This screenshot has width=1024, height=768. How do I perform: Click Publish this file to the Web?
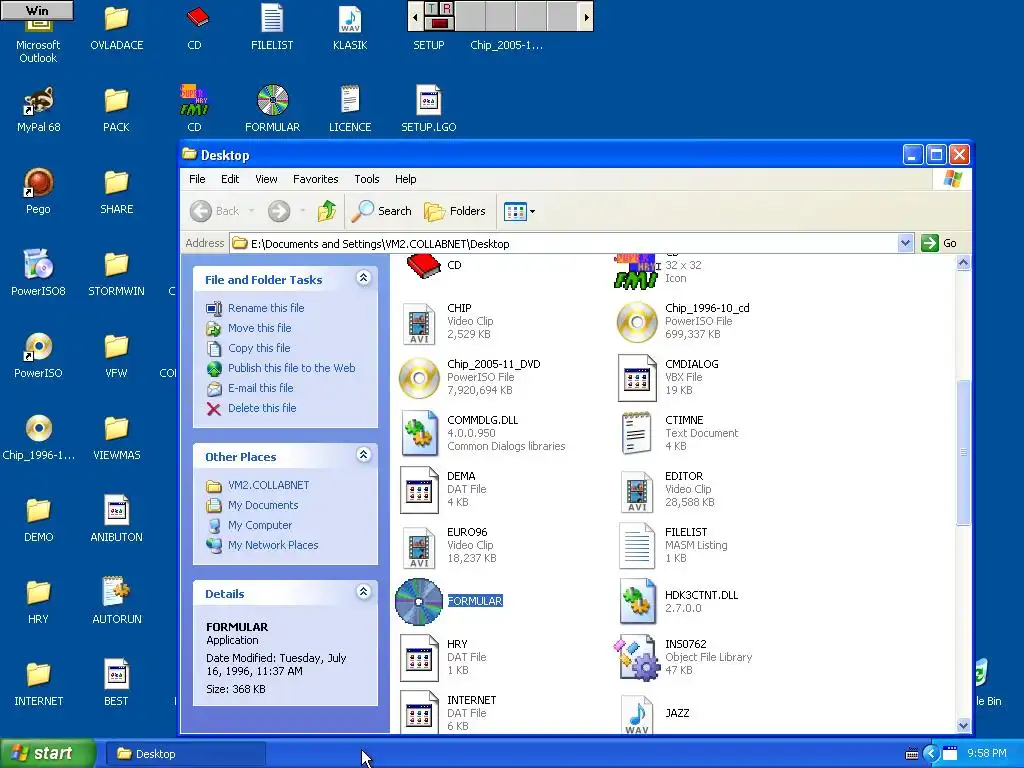[x=291, y=368]
